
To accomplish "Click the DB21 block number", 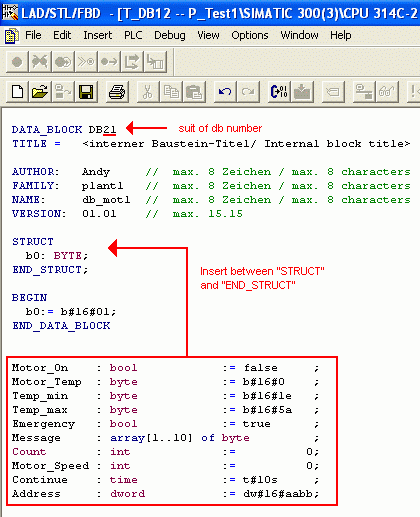I will click(102, 129).
